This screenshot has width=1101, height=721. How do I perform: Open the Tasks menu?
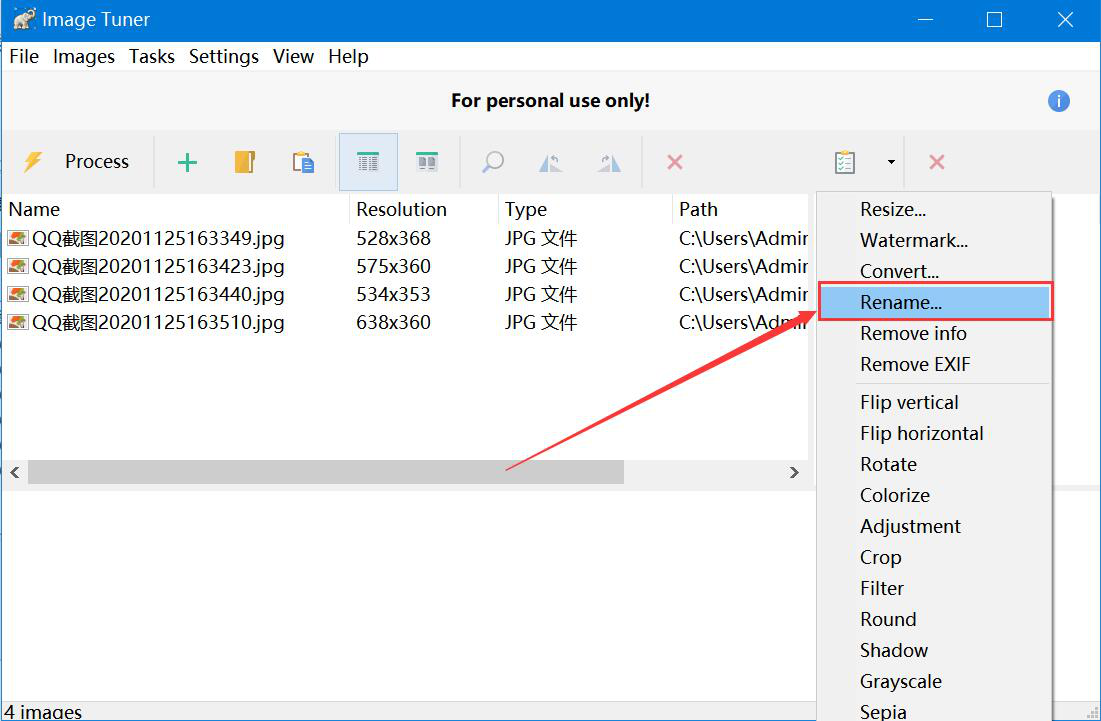152,57
